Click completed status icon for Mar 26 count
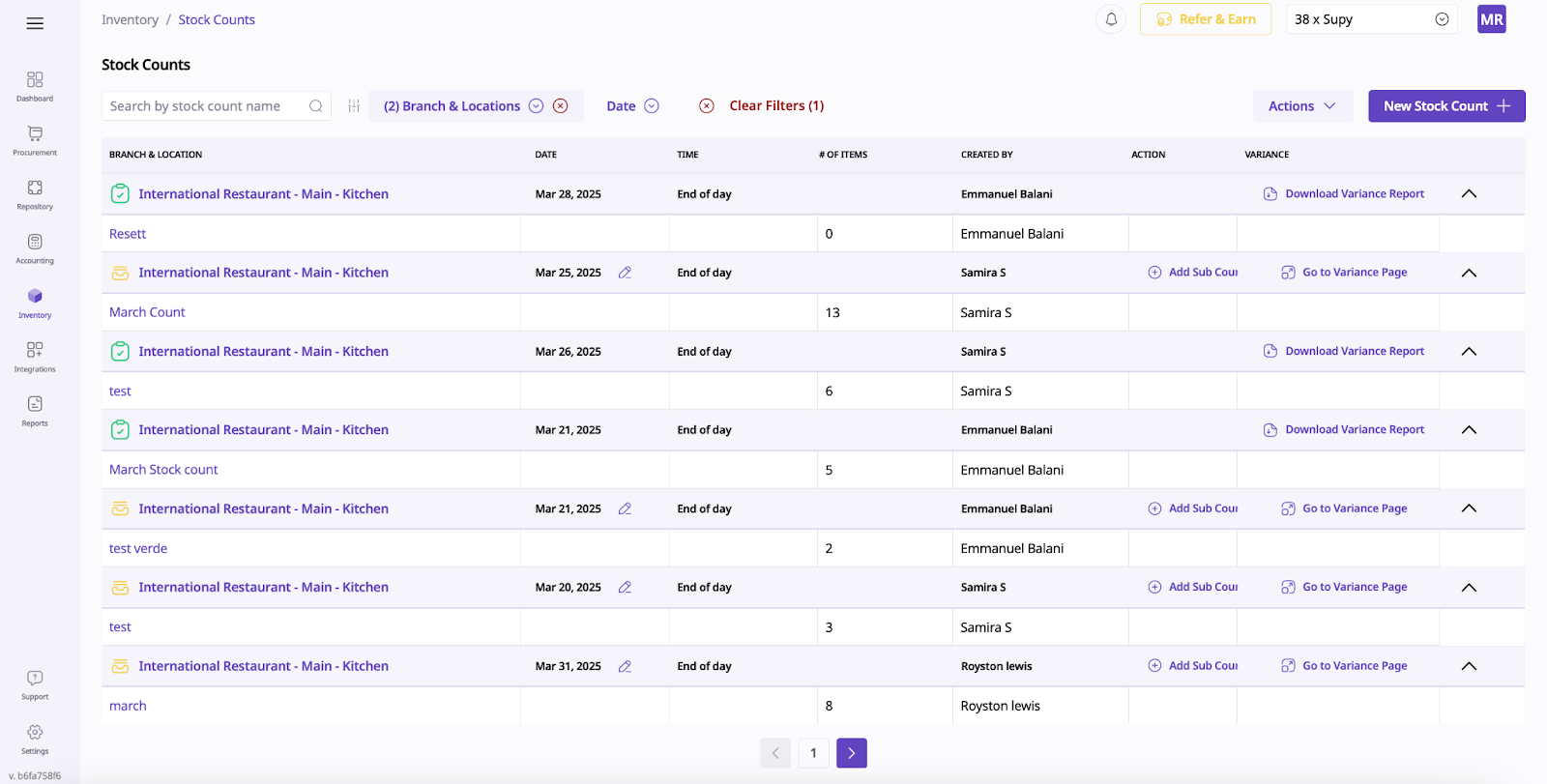 (120, 352)
